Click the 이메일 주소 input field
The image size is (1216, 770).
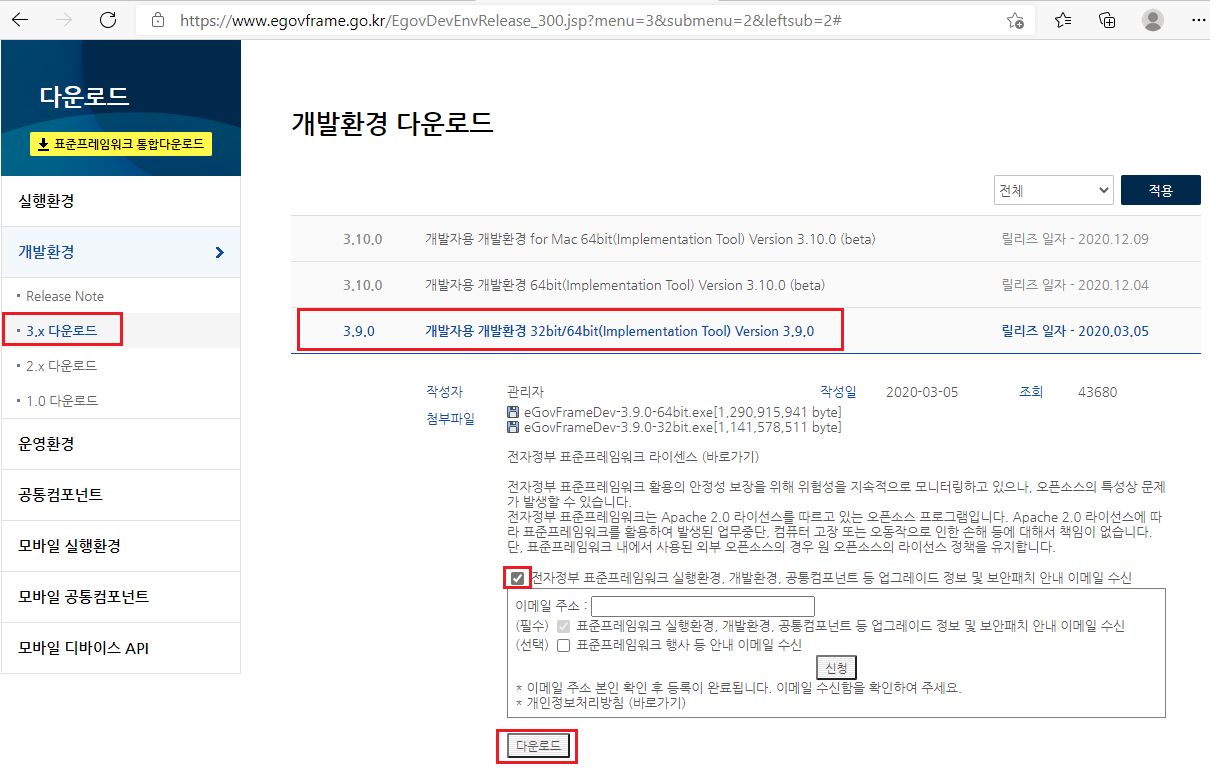703,606
